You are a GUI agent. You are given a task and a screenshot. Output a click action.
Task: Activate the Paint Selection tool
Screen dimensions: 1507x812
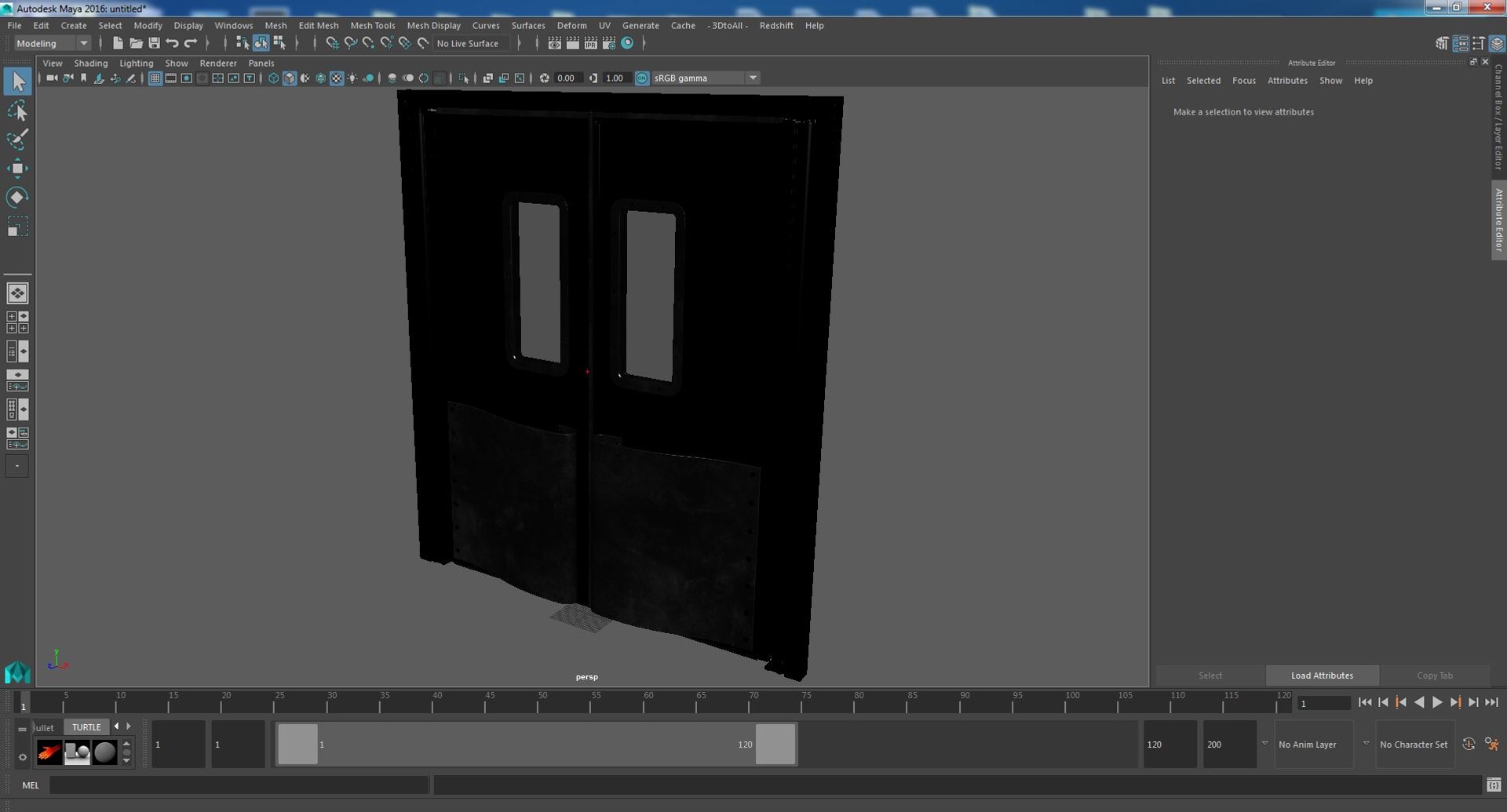point(17,140)
